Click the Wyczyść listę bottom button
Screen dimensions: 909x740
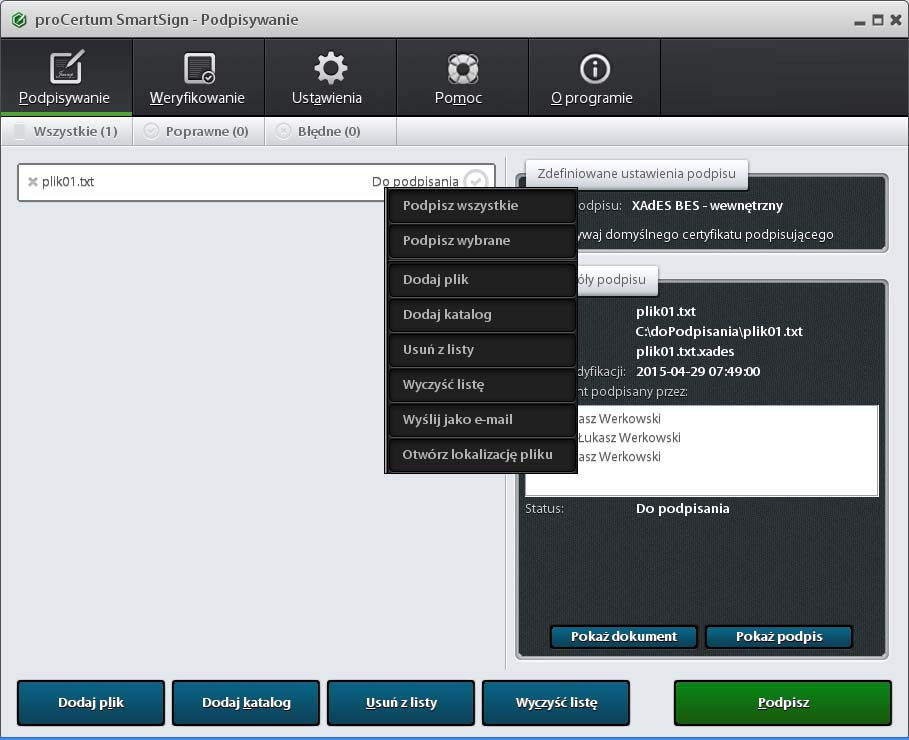[556, 703]
